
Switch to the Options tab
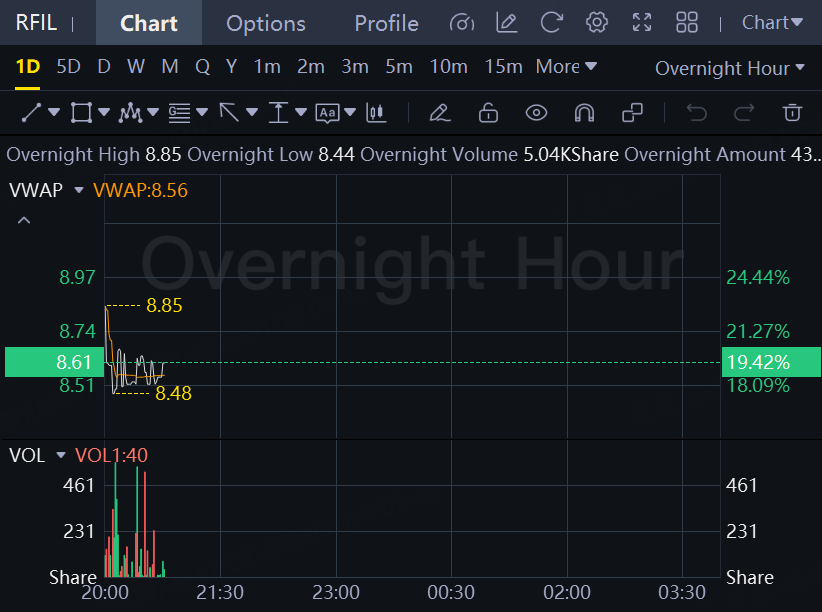pos(266,23)
